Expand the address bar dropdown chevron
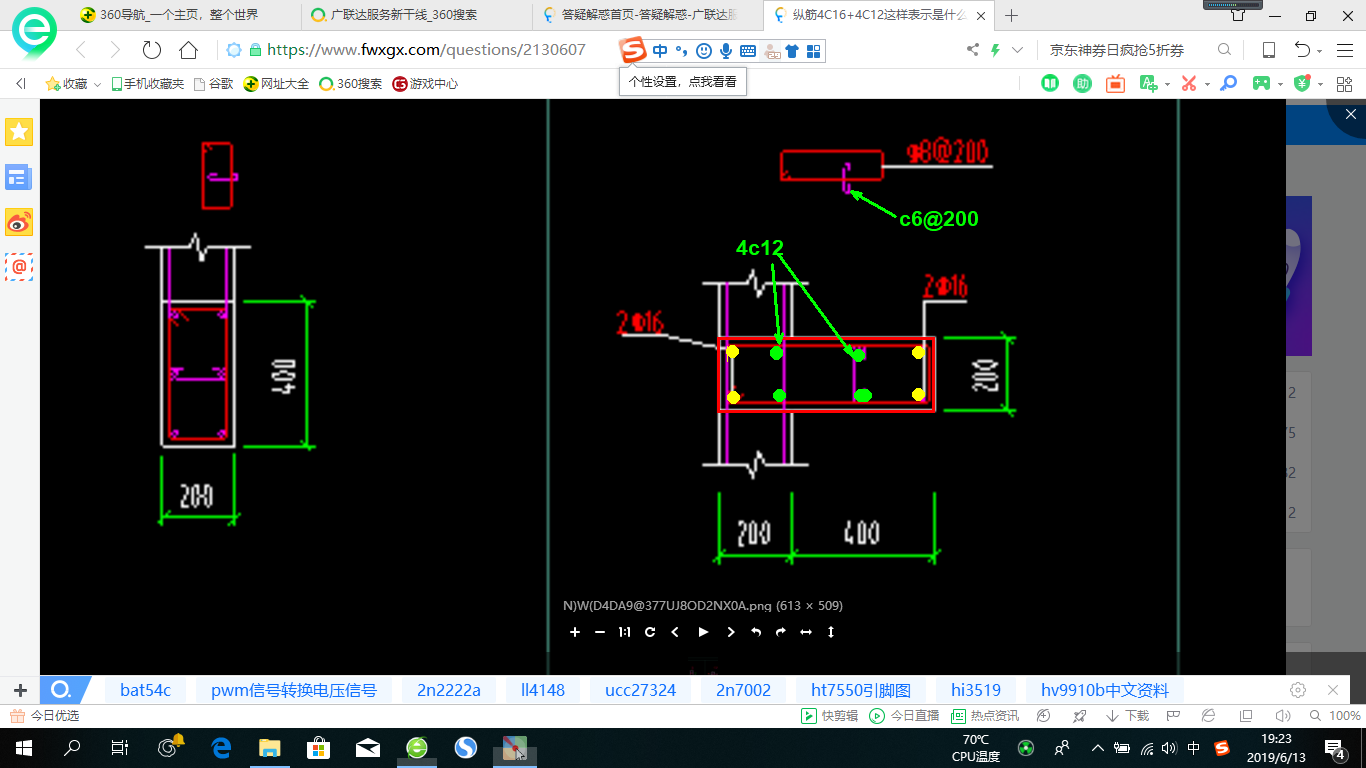 [1018, 50]
